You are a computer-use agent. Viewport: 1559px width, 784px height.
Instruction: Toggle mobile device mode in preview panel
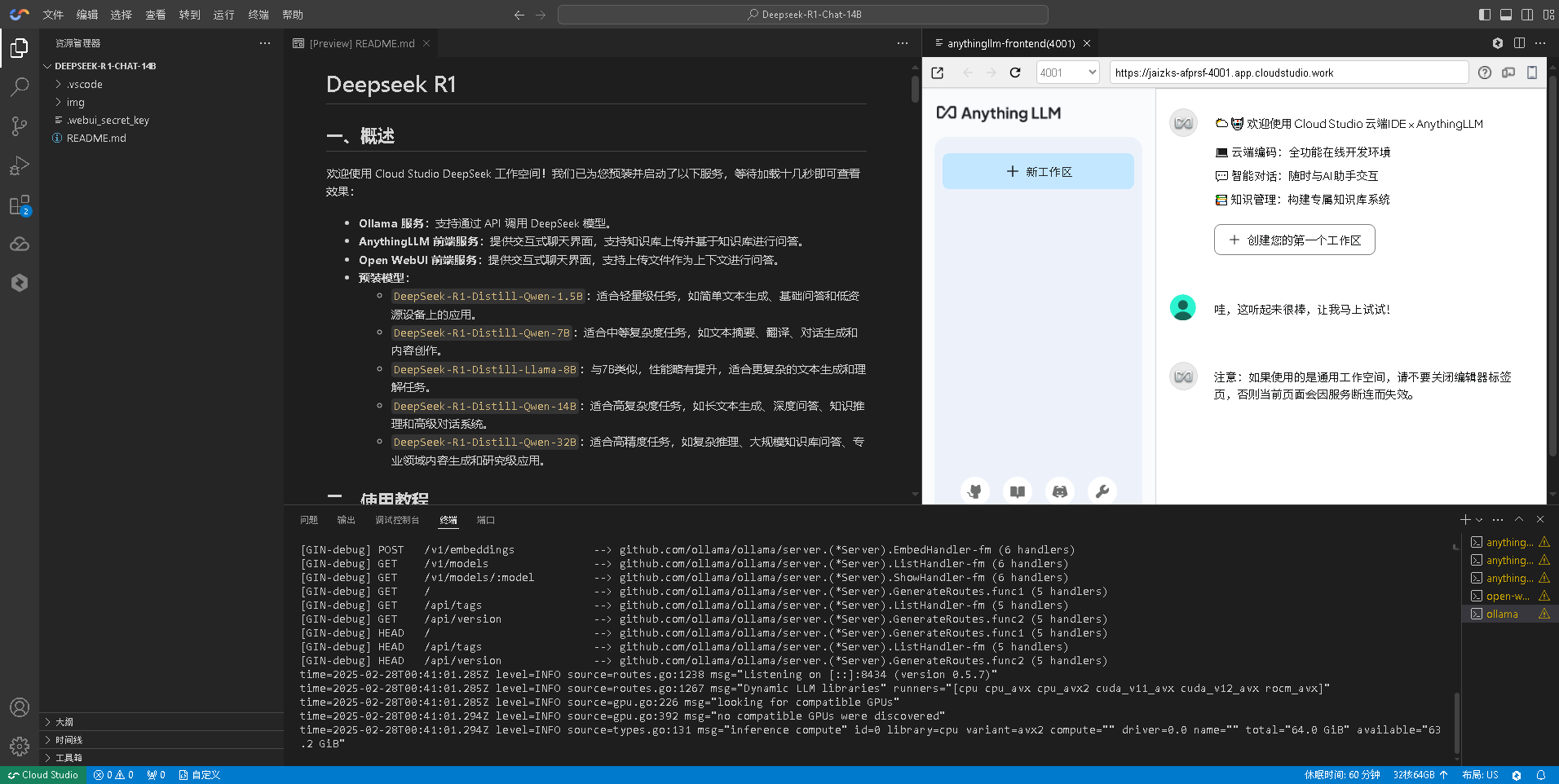1533,73
